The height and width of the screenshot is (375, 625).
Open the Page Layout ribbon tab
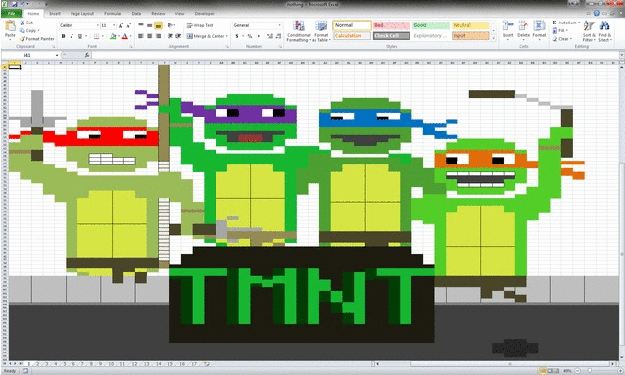point(82,14)
